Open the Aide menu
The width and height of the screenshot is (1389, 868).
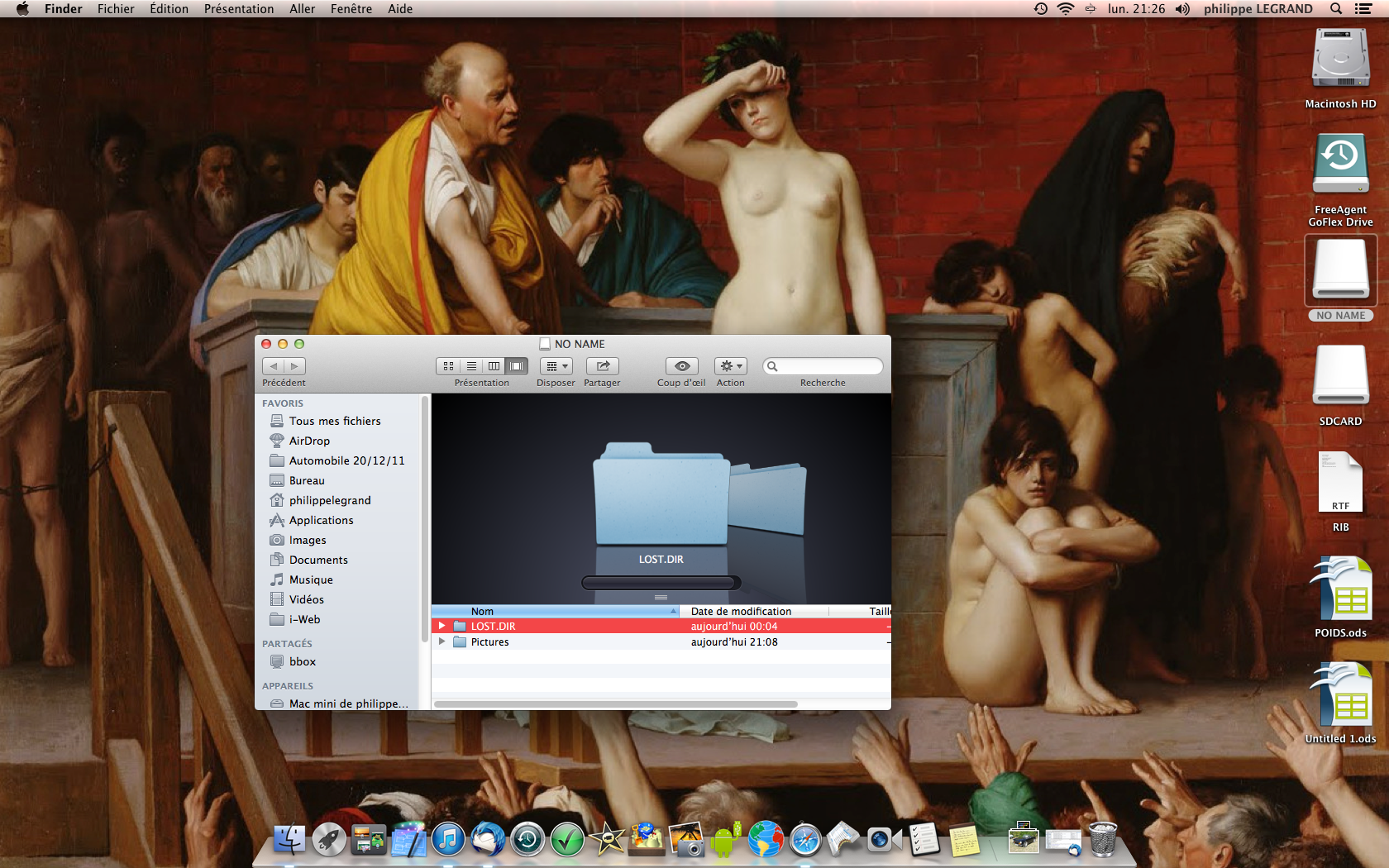pyautogui.click(x=400, y=9)
